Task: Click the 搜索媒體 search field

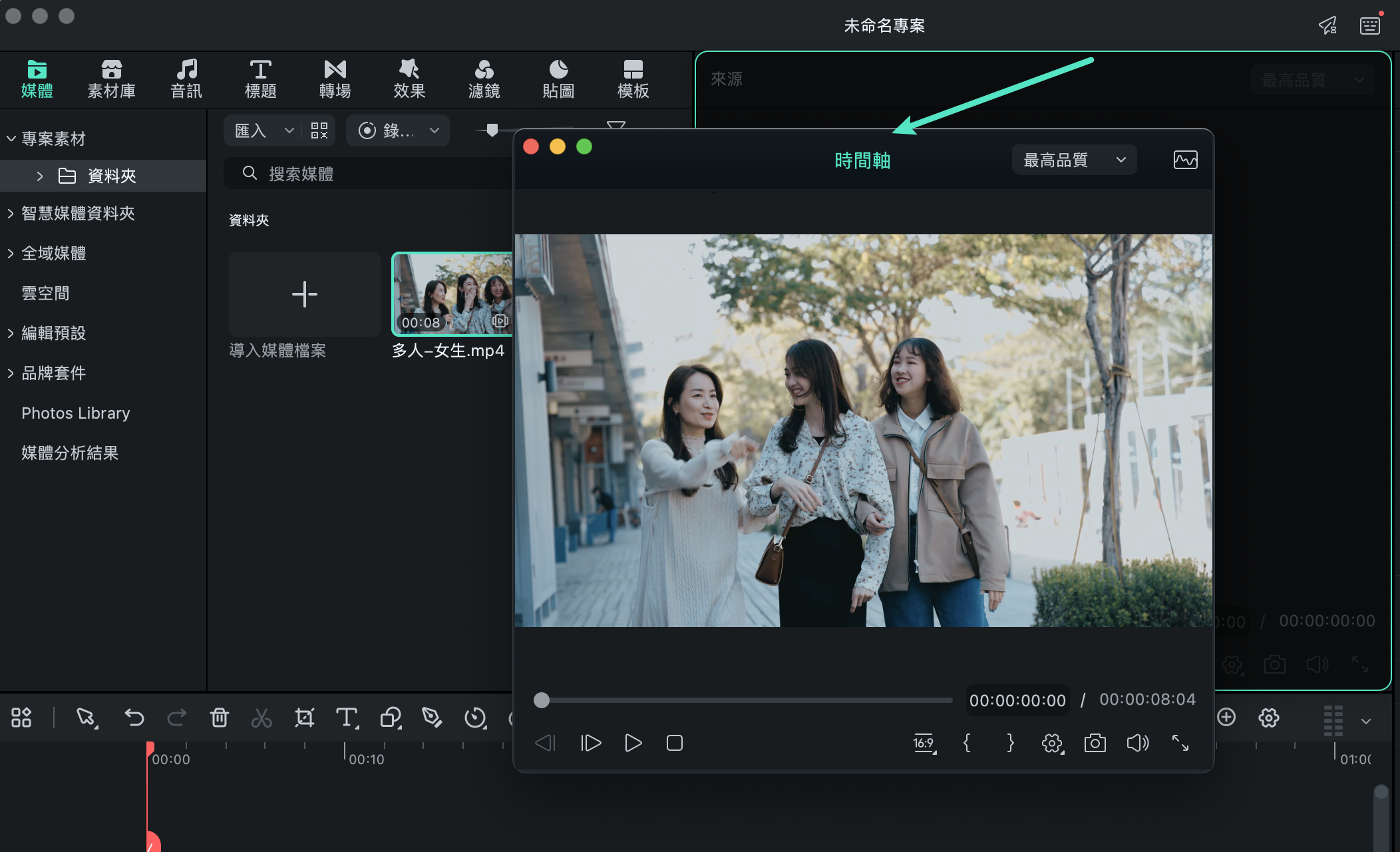Action: point(369,174)
